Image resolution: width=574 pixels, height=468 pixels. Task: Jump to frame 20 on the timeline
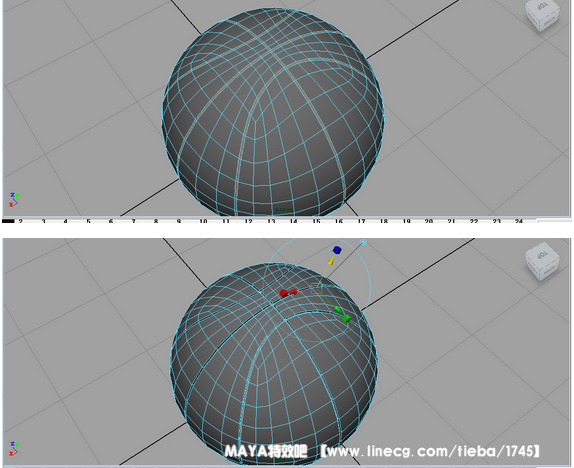429,221
